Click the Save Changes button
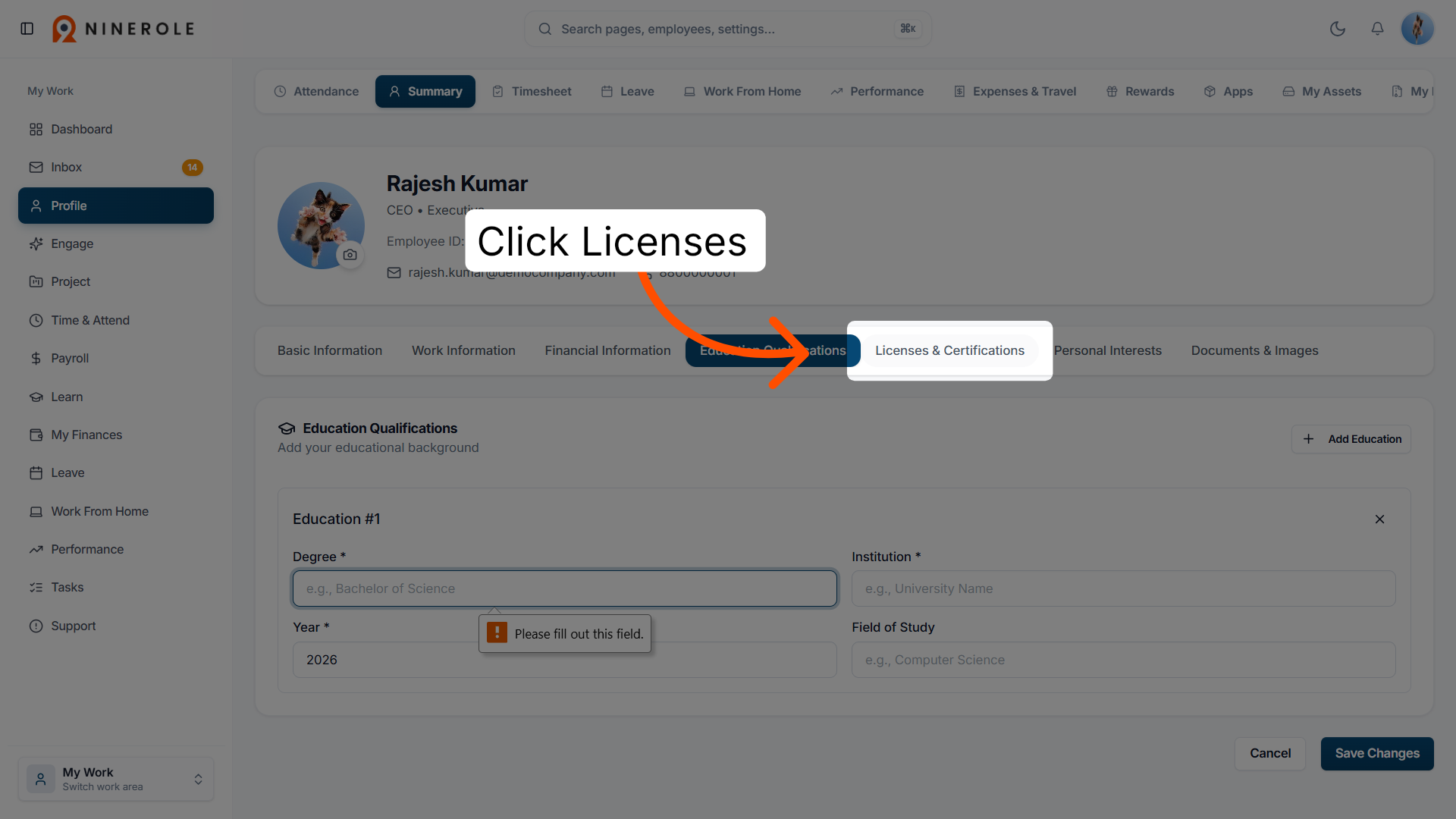This screenshot has width=1456, height=819. click(1377, 754)
